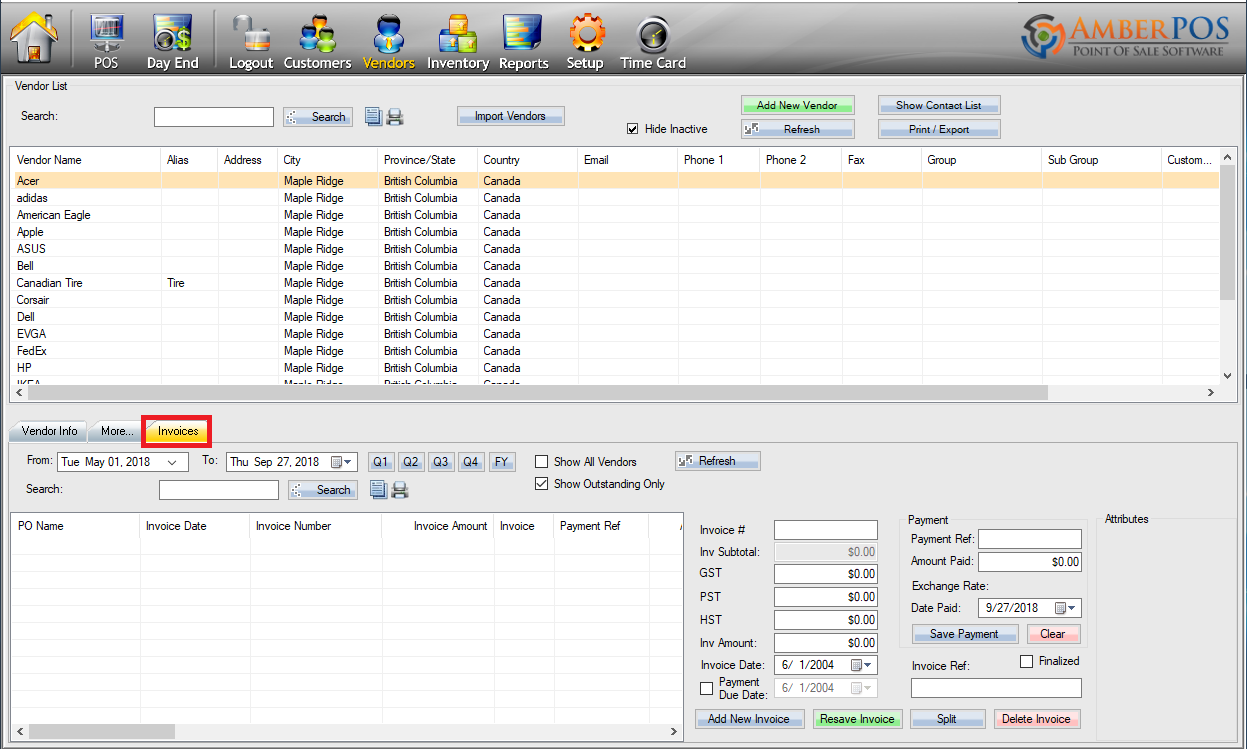Click the copy icon beside invoice Search

pyautogui.click(x=378, y=490)
